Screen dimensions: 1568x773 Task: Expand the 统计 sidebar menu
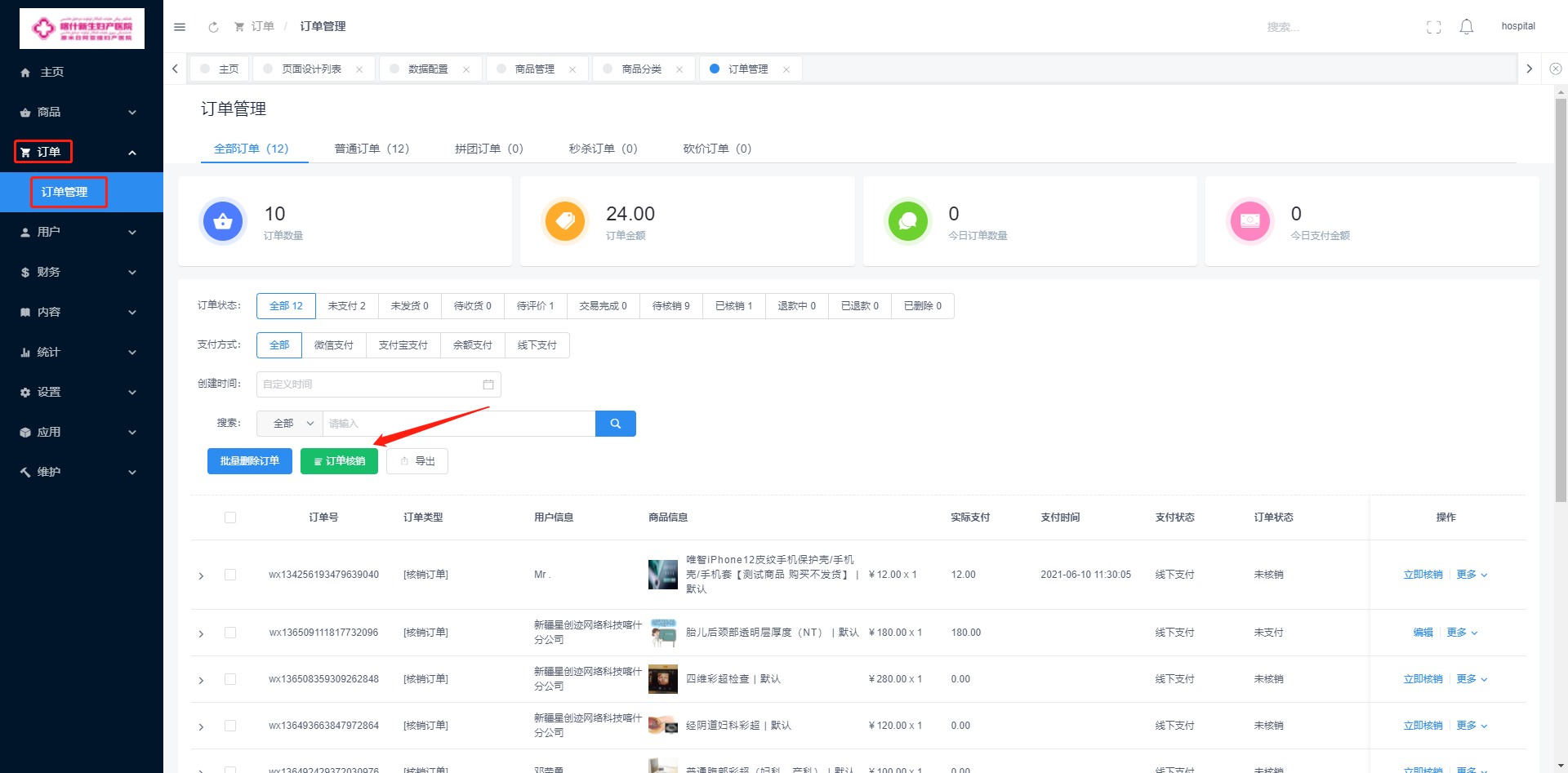[82, 352]
